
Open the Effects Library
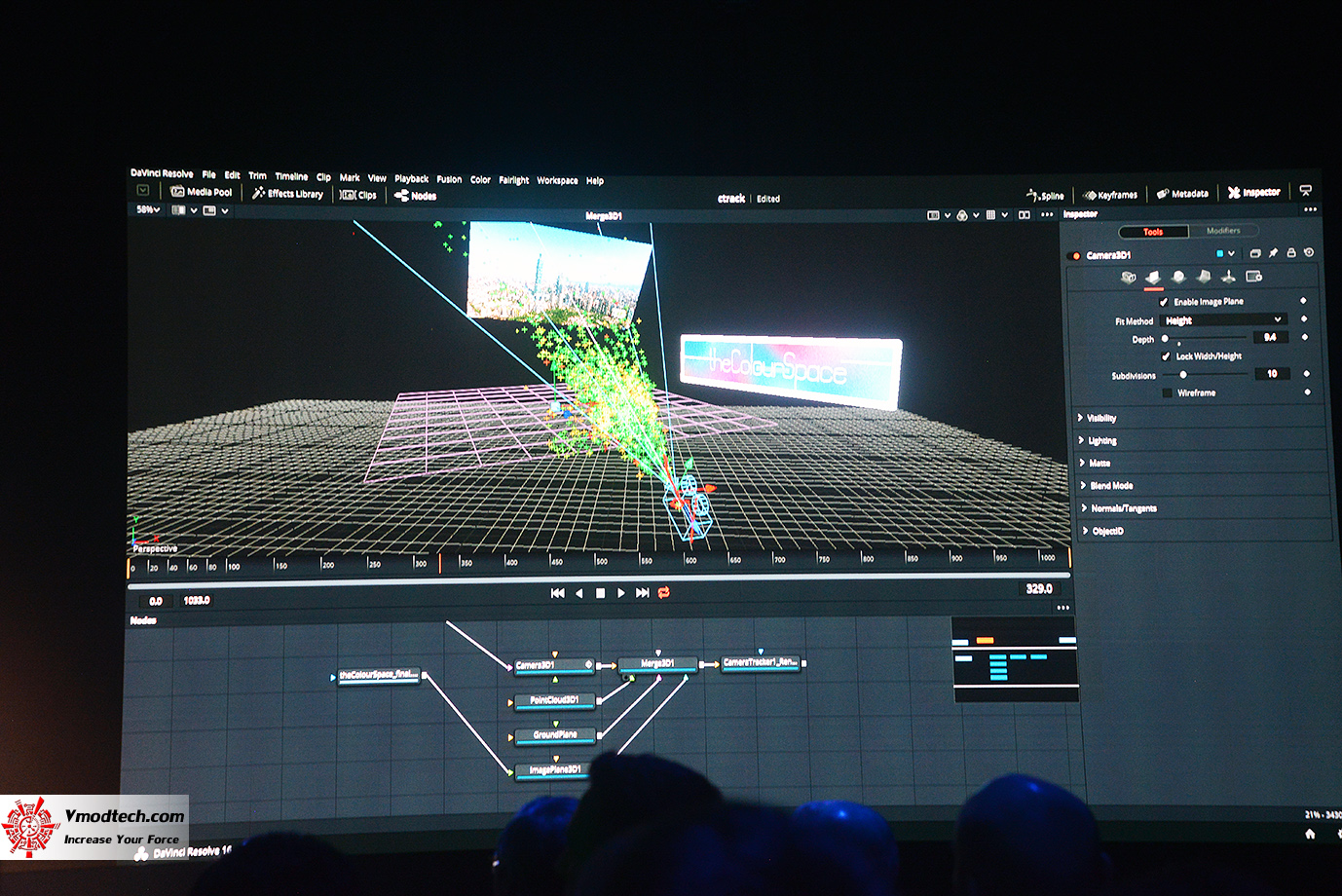click(287, 193)
